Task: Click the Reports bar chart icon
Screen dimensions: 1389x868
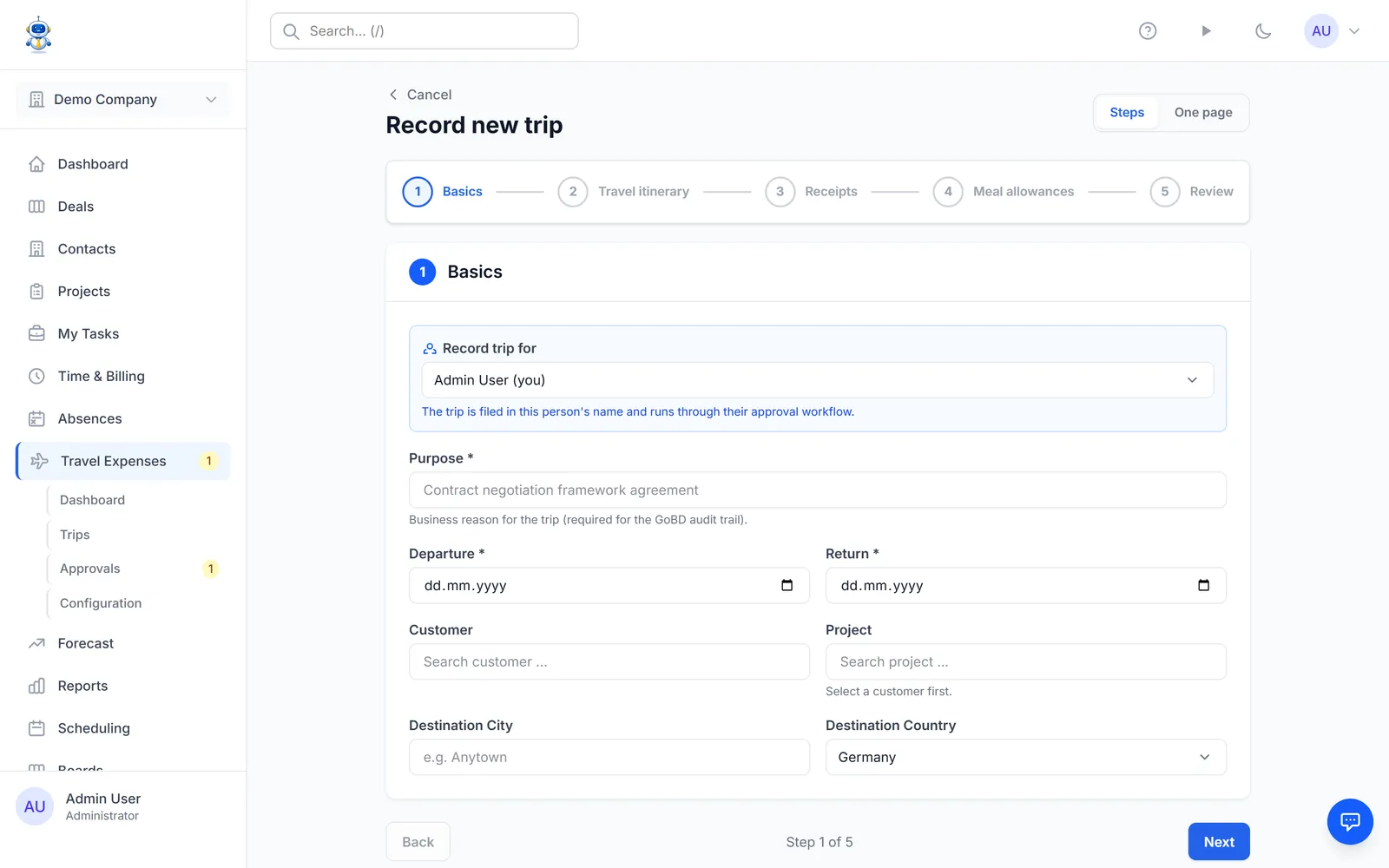Action: (36, 687)
